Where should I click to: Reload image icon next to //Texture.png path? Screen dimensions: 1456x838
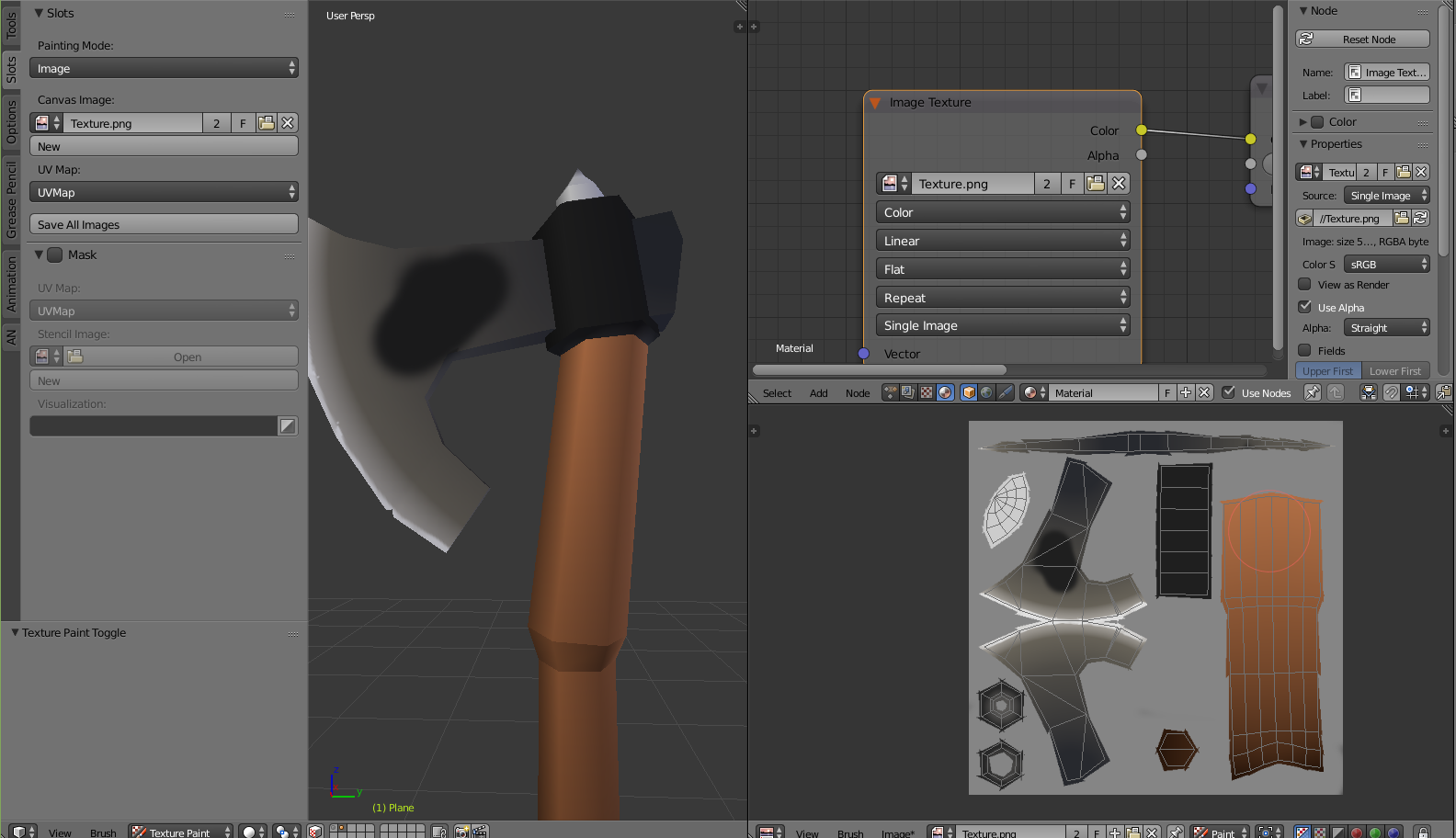tap(1420, 218)
